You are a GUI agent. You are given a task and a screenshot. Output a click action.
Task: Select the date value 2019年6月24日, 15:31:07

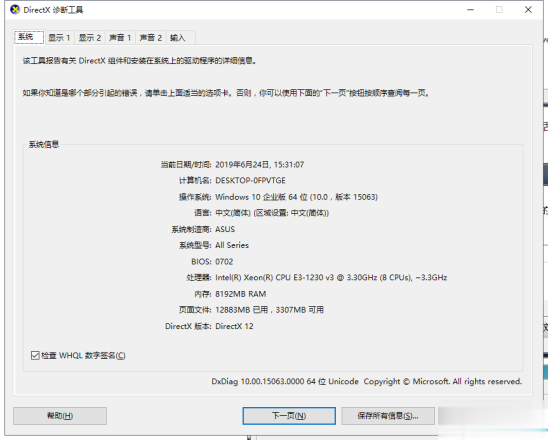(x=259, y=165)
